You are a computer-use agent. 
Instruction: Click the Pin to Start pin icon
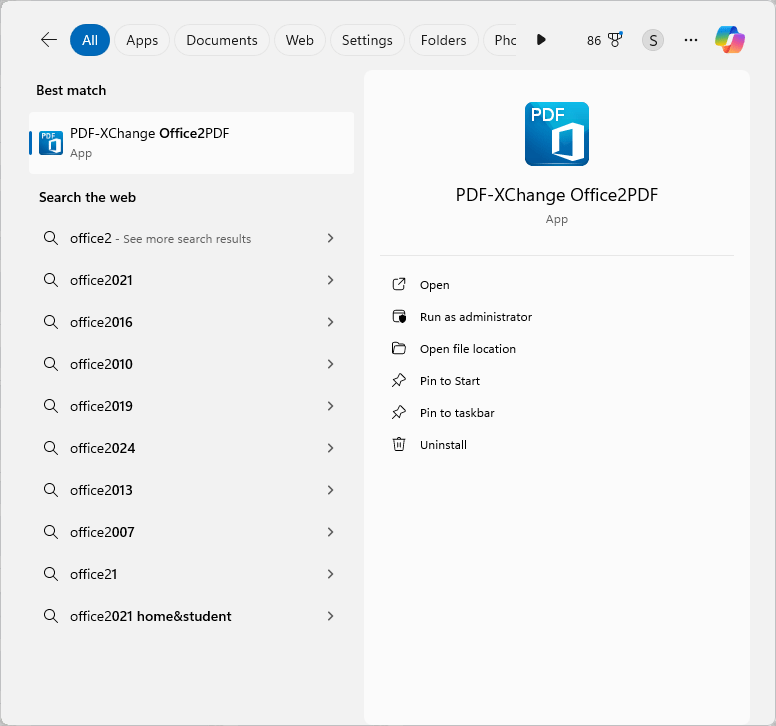click(399, 380)
